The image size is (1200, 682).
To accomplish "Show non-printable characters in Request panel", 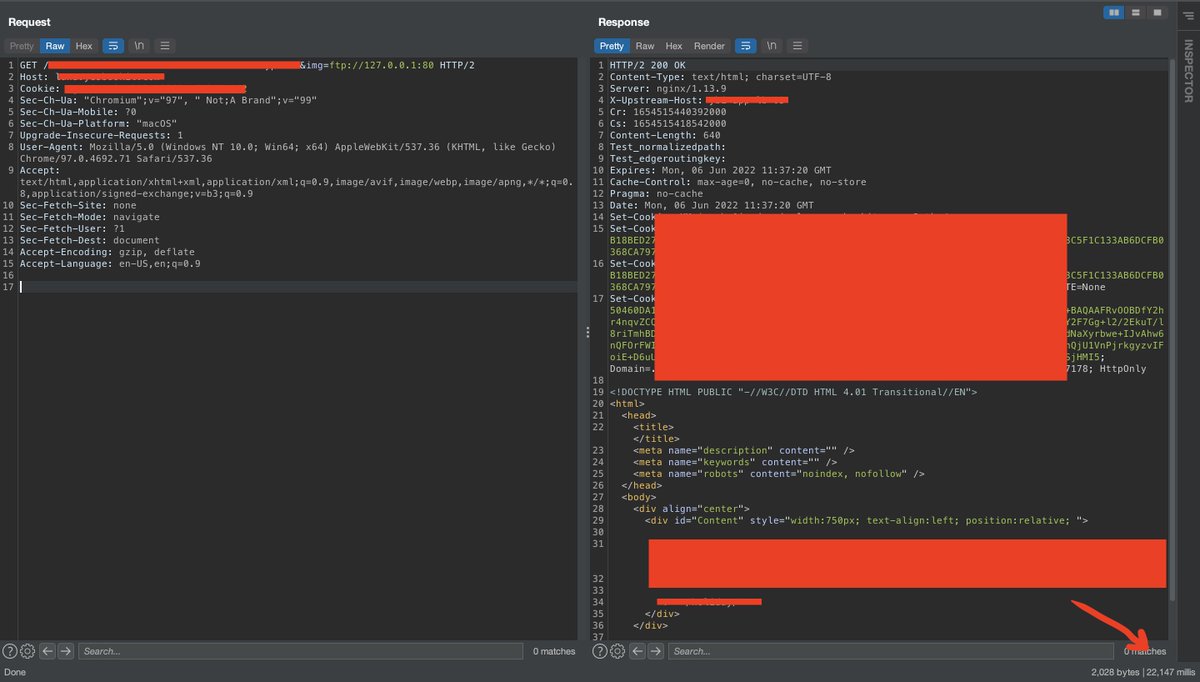I will coord(139,46).
